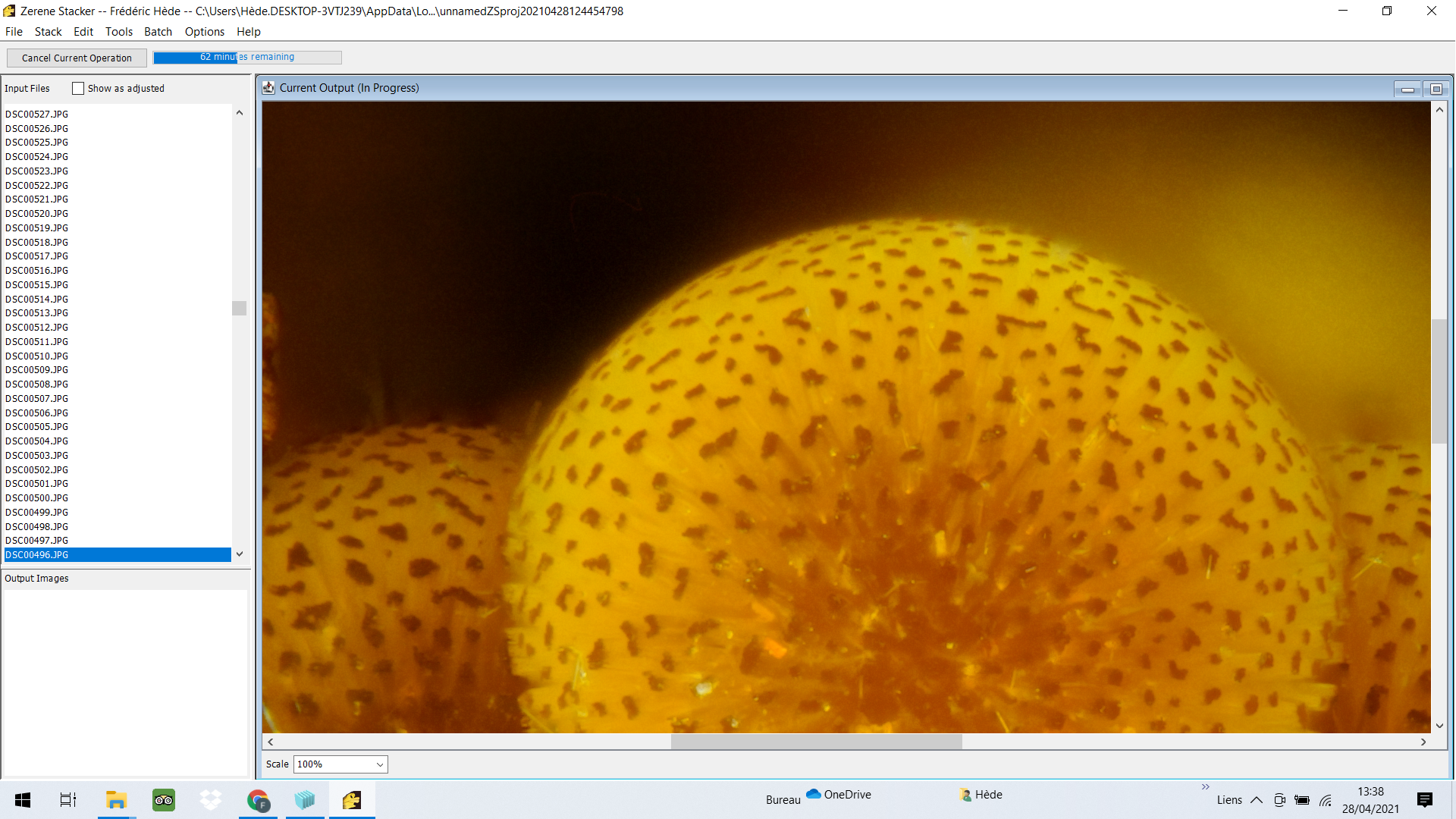Image resolution: width=1456 pixels, height=819 pixels.
Task: Show hidden system tray icons chevron
Action: [x=1257, y=800]
